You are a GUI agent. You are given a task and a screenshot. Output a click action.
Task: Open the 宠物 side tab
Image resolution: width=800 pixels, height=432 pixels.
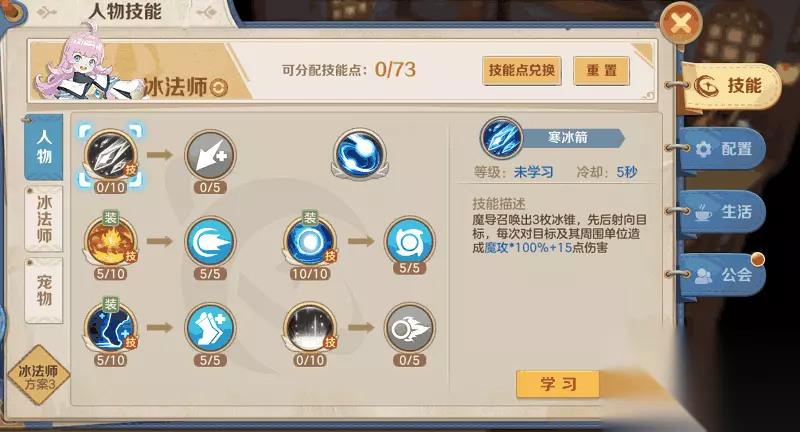point(44,290)
